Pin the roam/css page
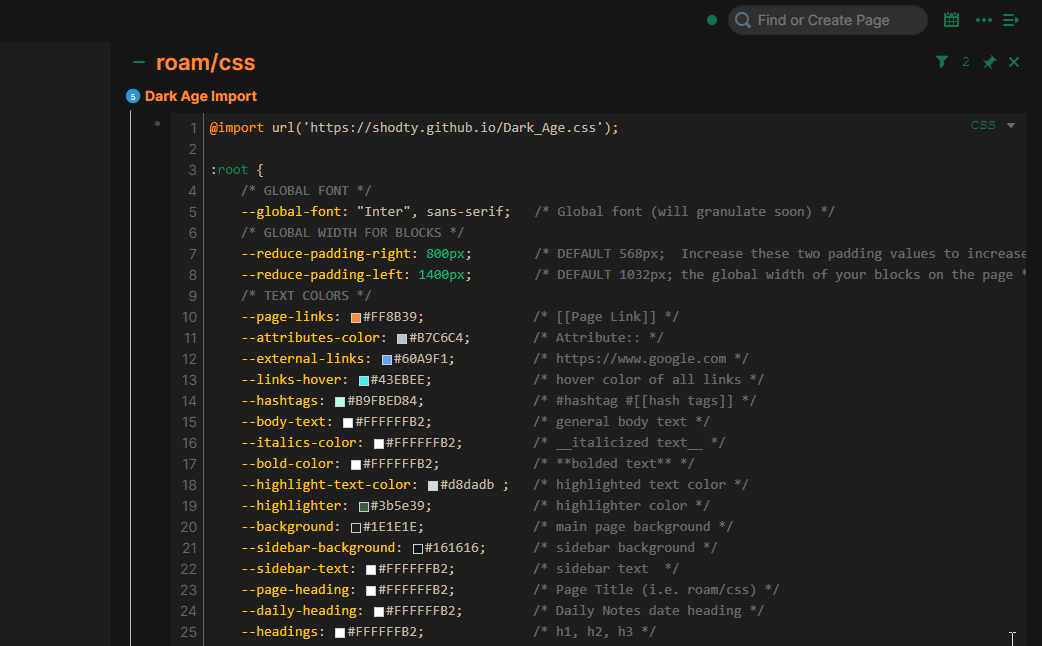Viewport: 1042px width, 646px height. pos(989,62)
